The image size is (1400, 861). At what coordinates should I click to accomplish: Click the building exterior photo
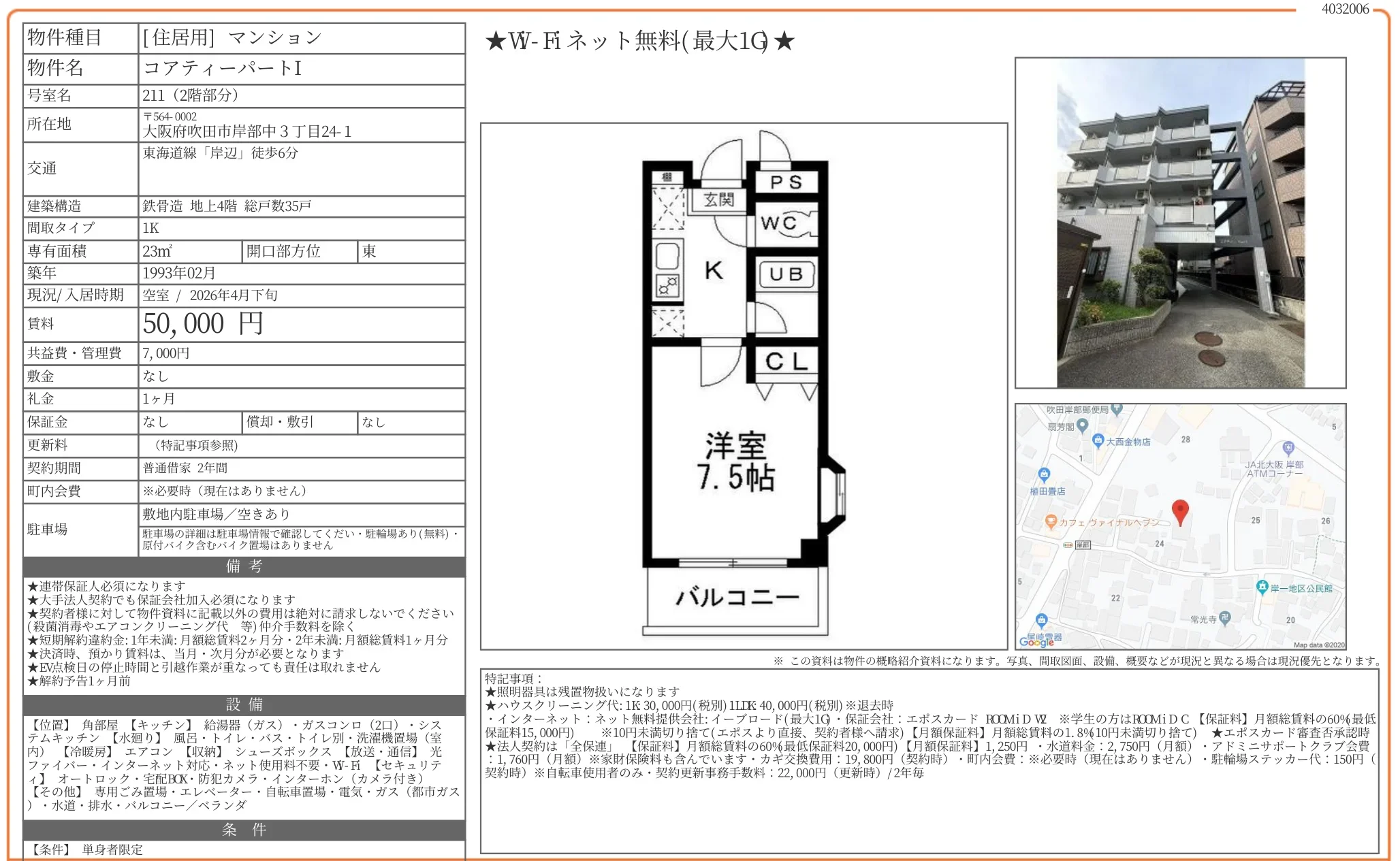click(x=1180, y=223)
